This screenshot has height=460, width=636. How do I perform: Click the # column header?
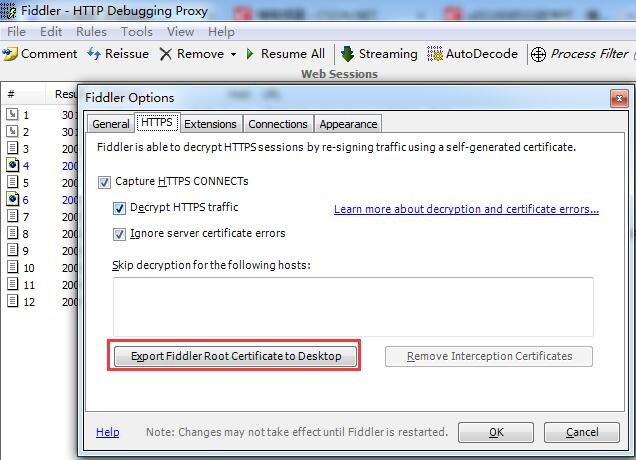[x=11, y=95]
